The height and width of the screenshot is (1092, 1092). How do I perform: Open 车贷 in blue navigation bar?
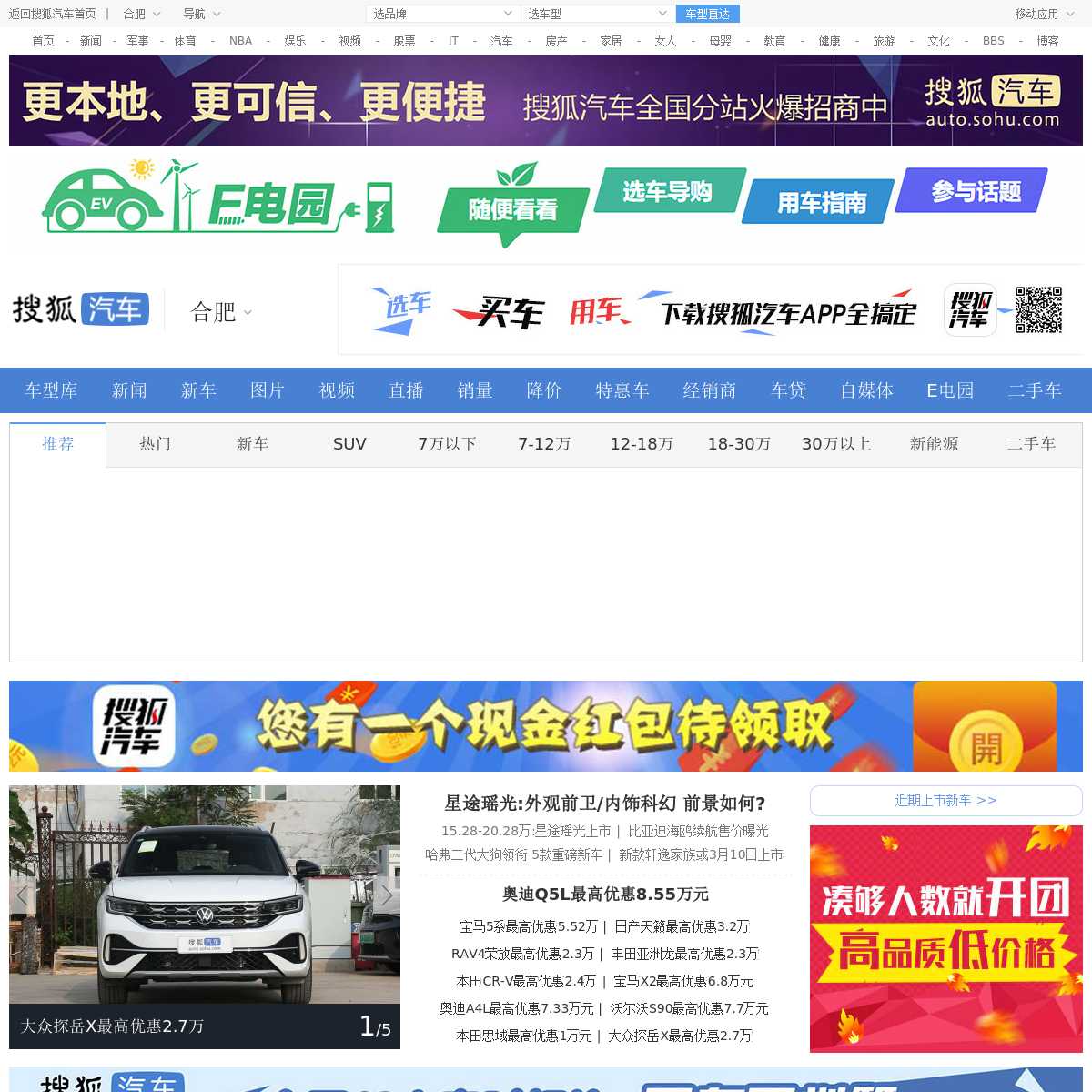point(788,390)
